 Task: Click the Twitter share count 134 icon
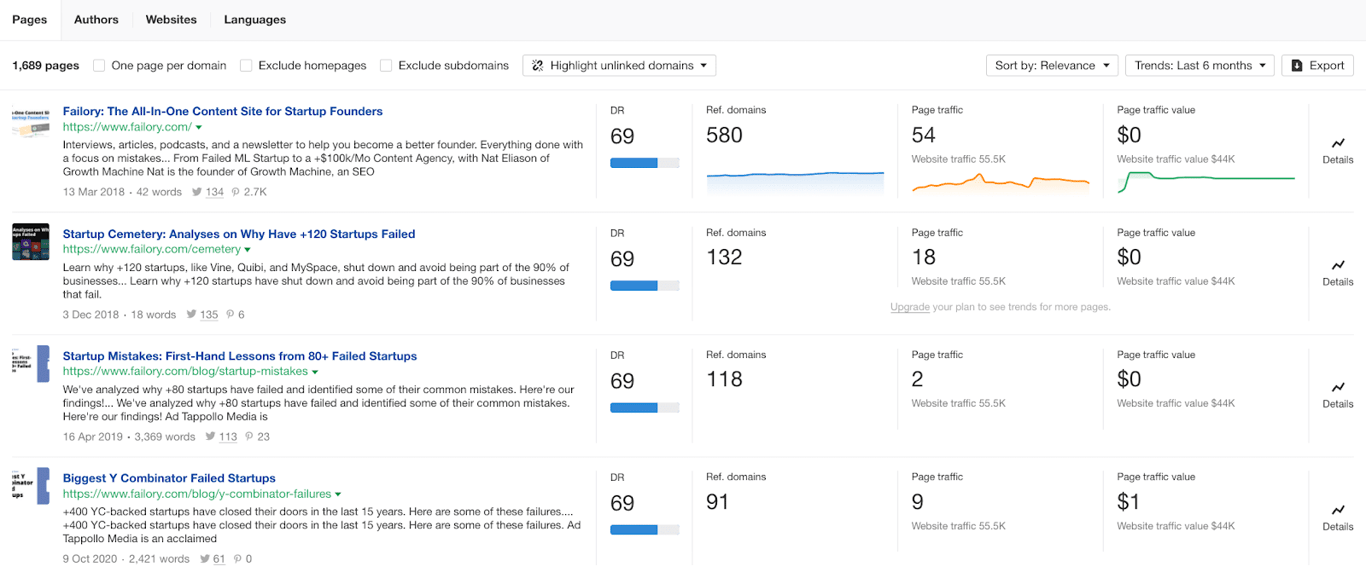point(196,192)
